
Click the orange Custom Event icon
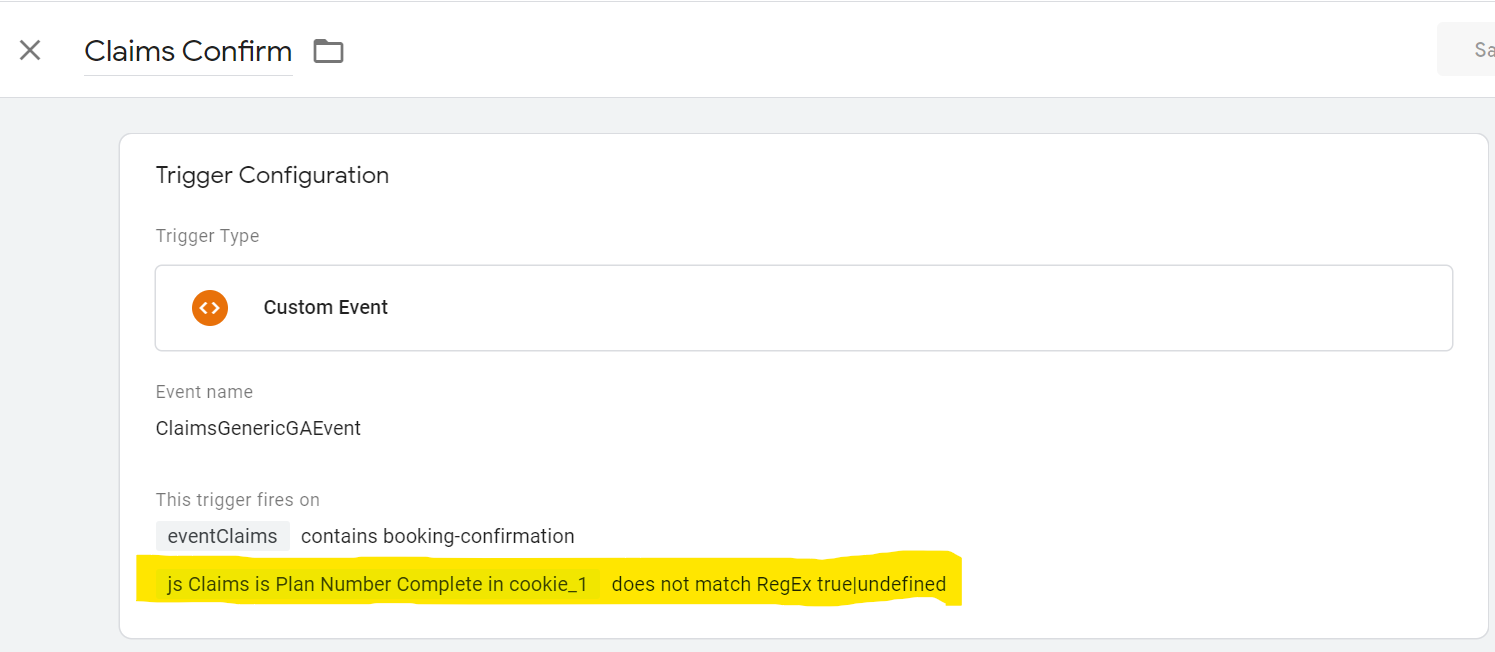coord(210,308)
